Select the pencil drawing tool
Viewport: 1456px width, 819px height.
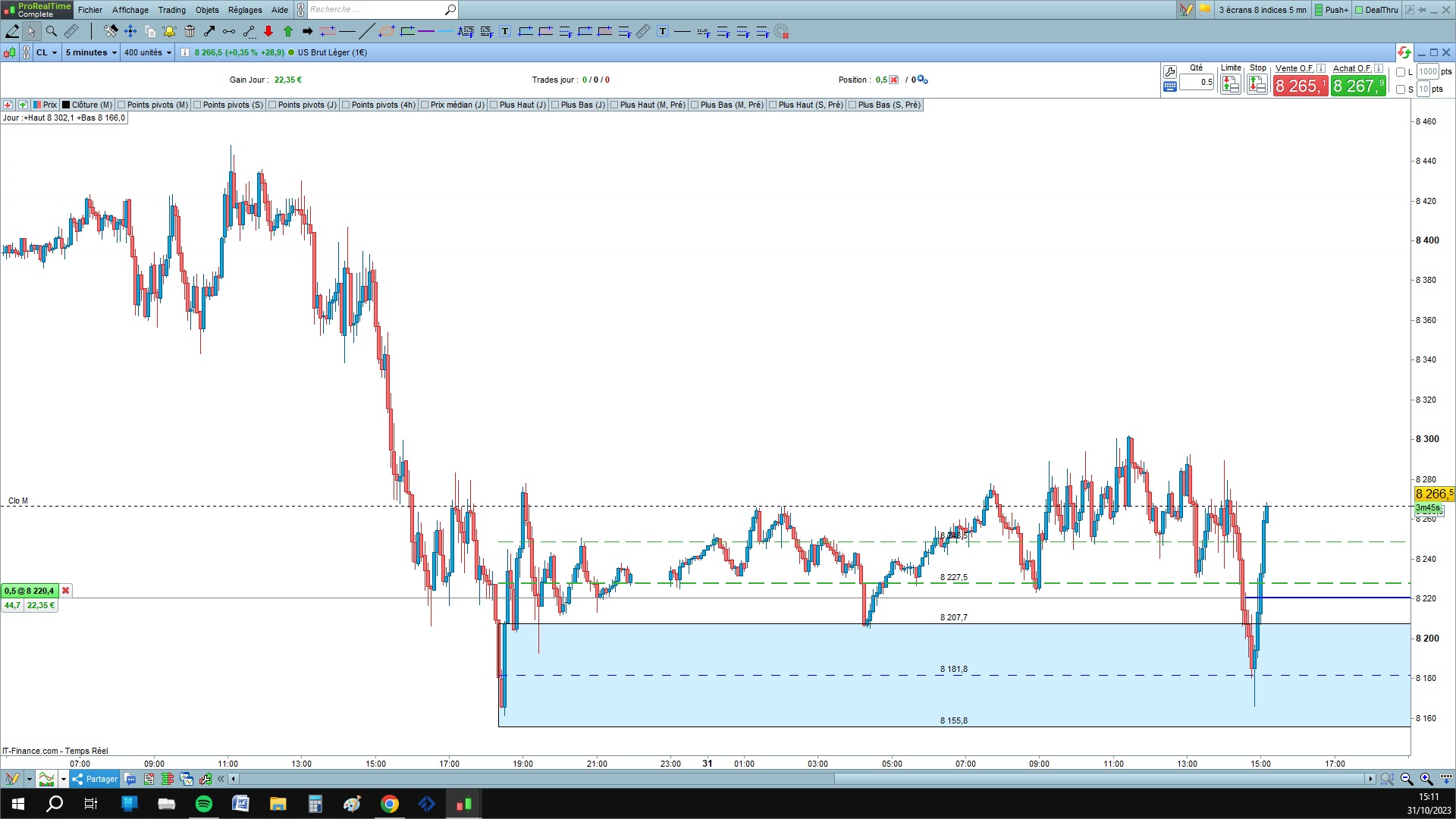(12, 31)
